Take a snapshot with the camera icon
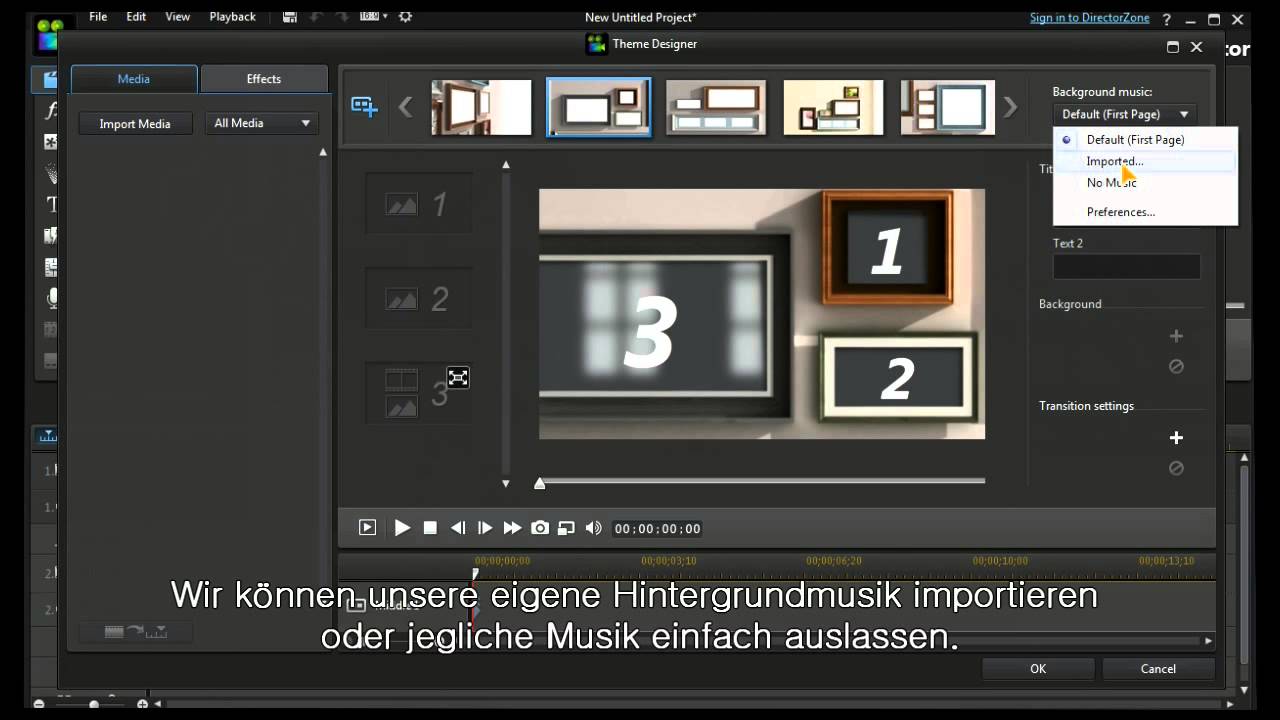 point(540,528)
